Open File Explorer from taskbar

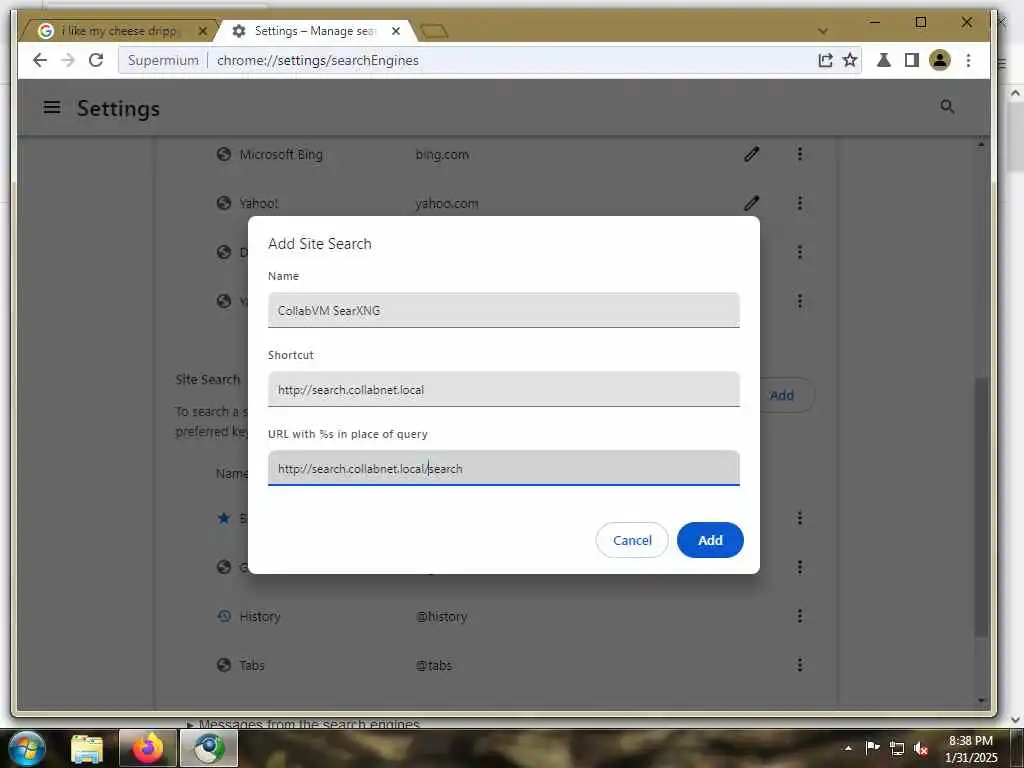coord(87,748)
